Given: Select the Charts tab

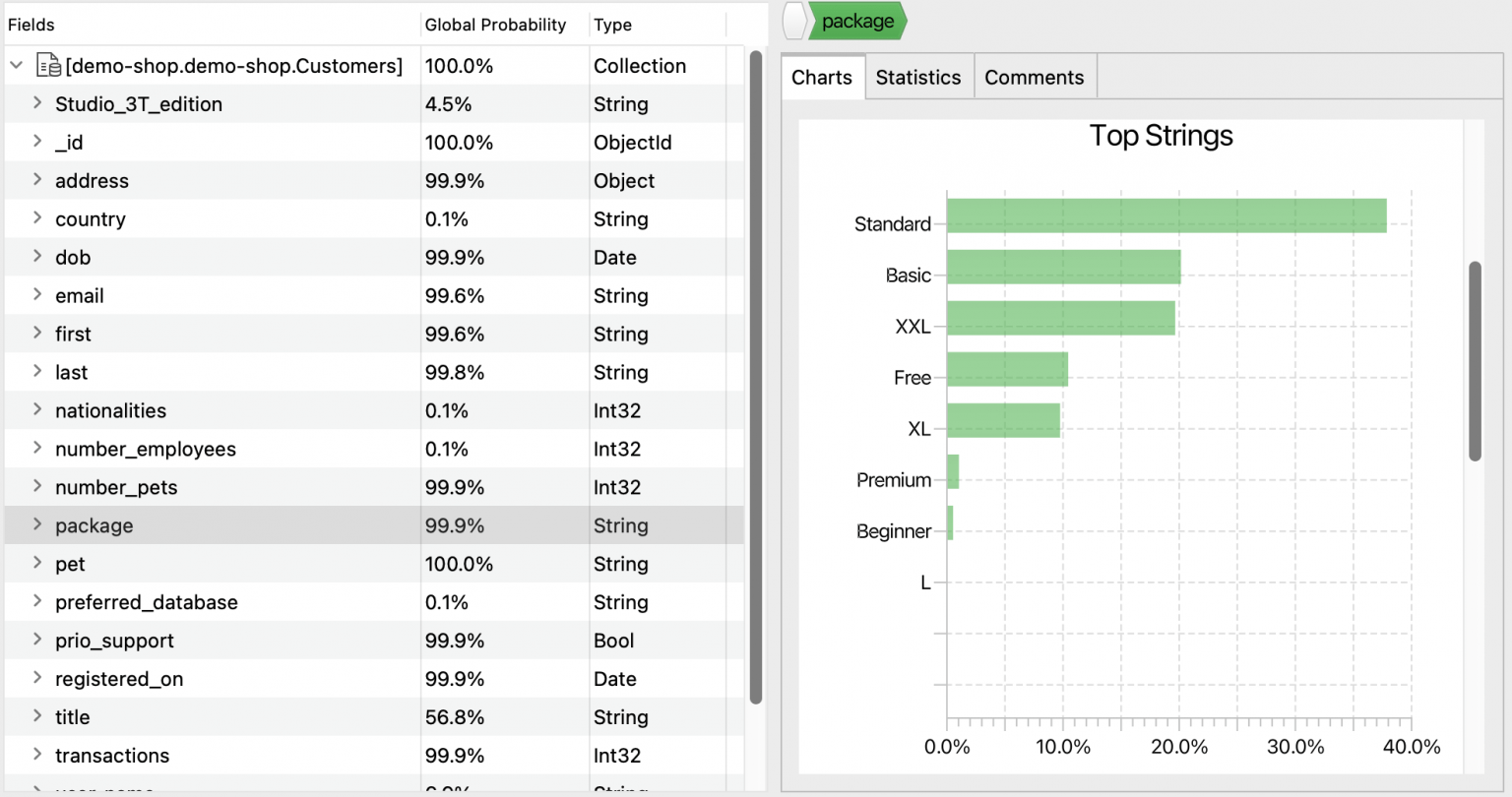Looking at the screenshot, I should click(x=821, y=77).
